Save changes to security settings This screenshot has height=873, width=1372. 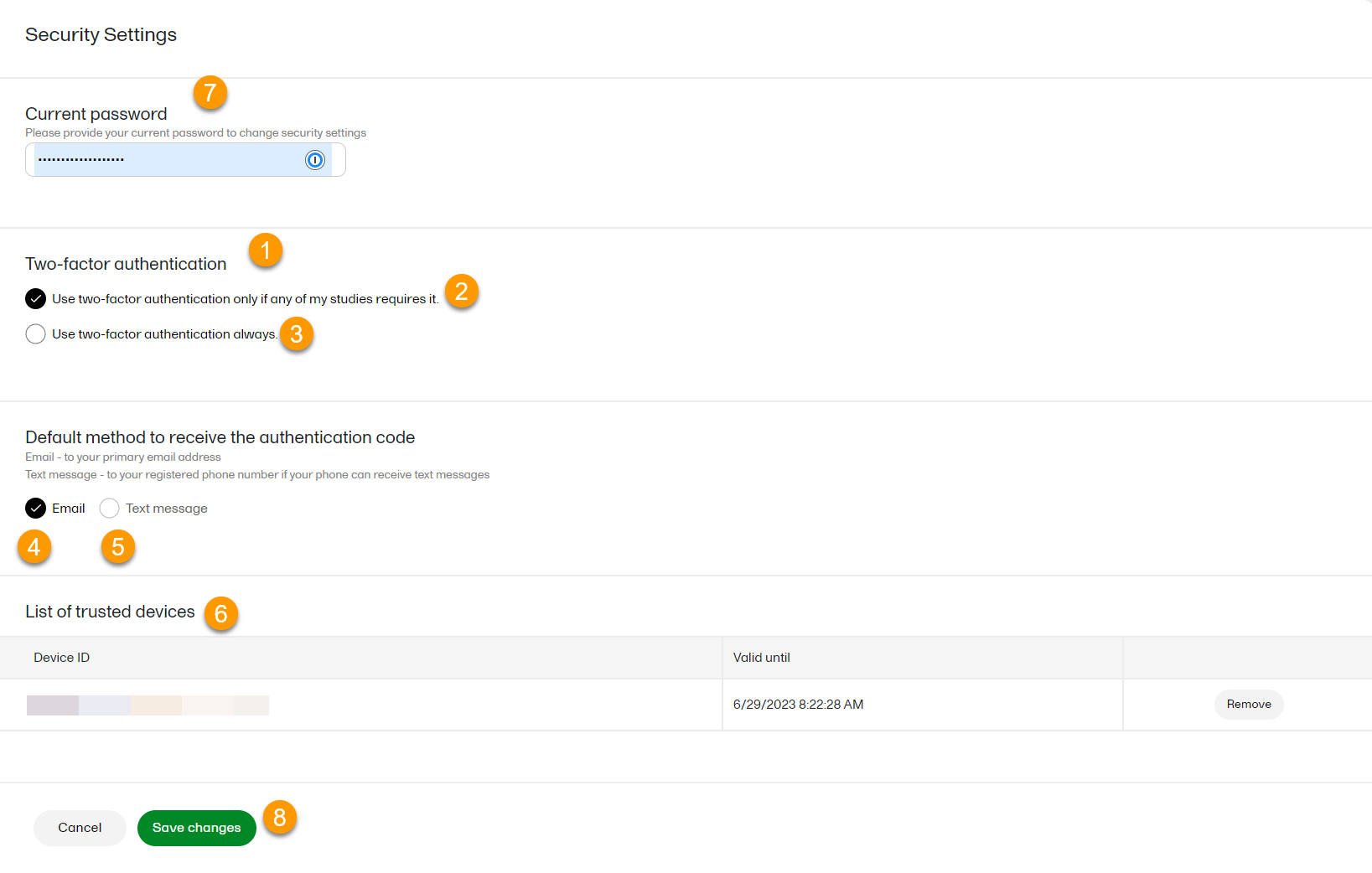point(196,828)
